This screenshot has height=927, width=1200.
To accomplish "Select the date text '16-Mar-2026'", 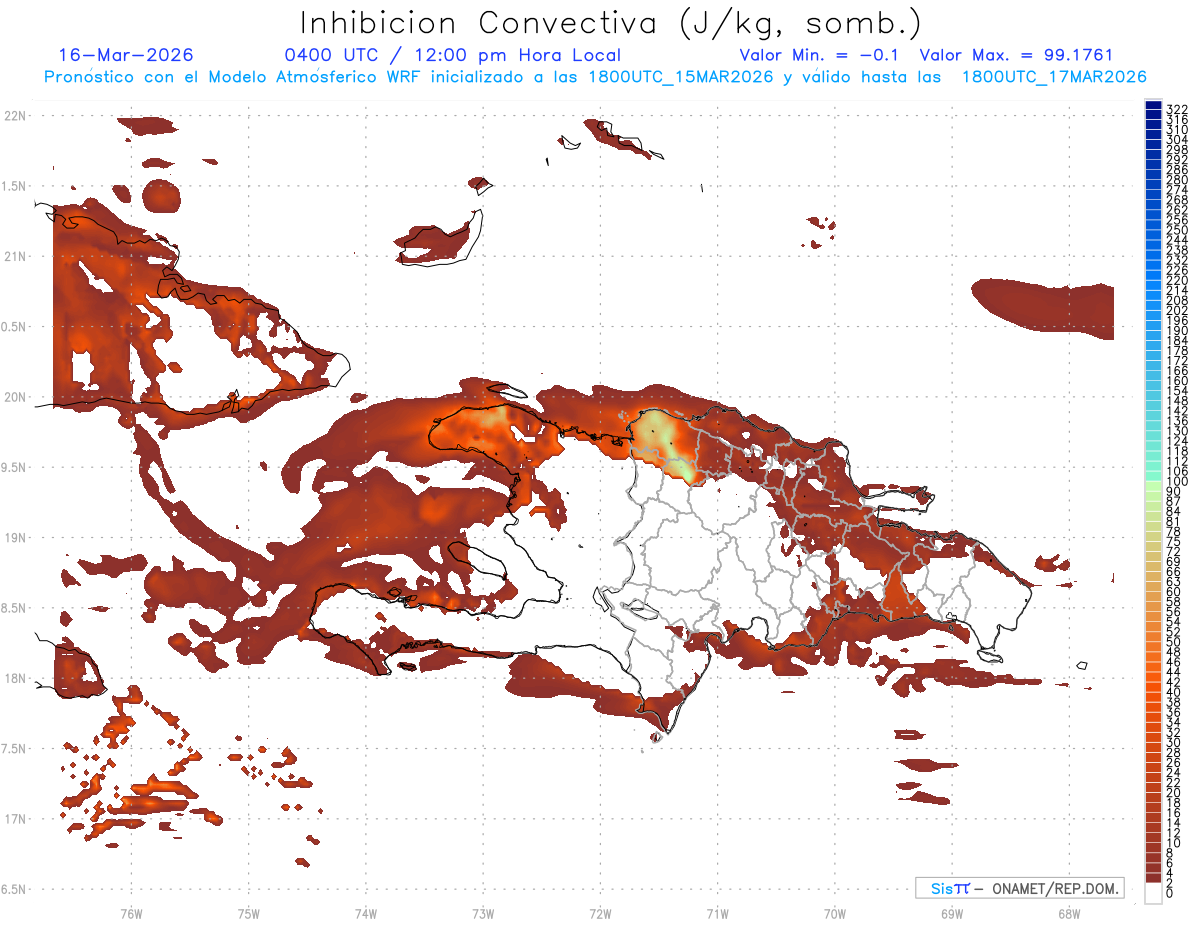I will tap(126, 56).
